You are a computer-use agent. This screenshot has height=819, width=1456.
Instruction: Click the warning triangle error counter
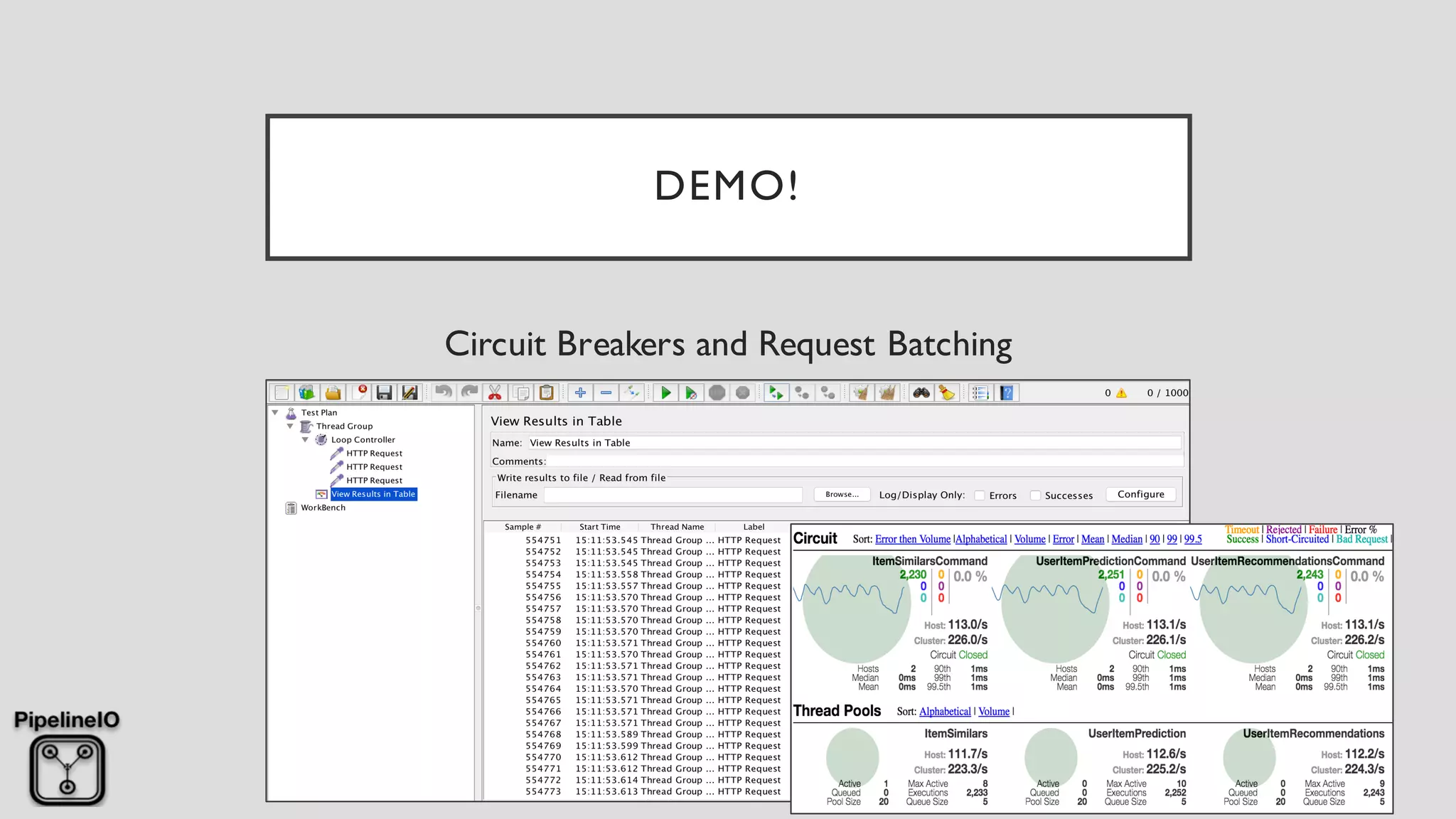[1121, 393]
